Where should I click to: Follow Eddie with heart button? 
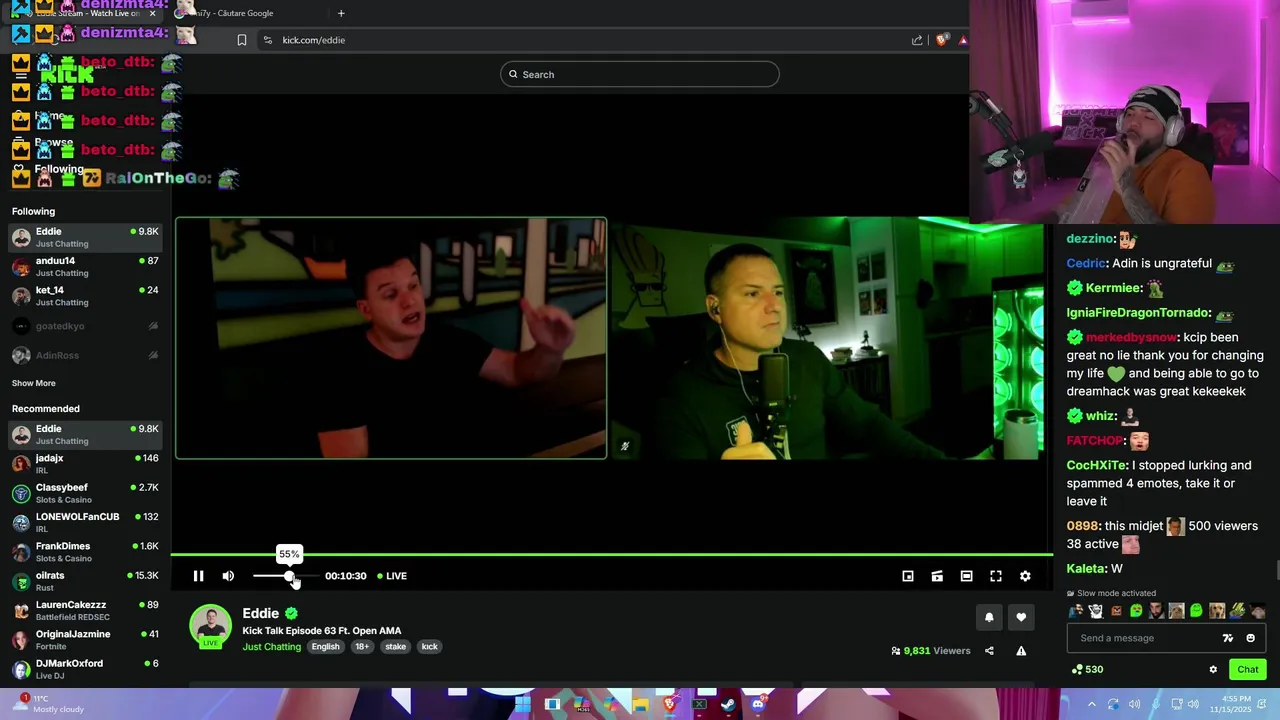(x=1021, y=617)
